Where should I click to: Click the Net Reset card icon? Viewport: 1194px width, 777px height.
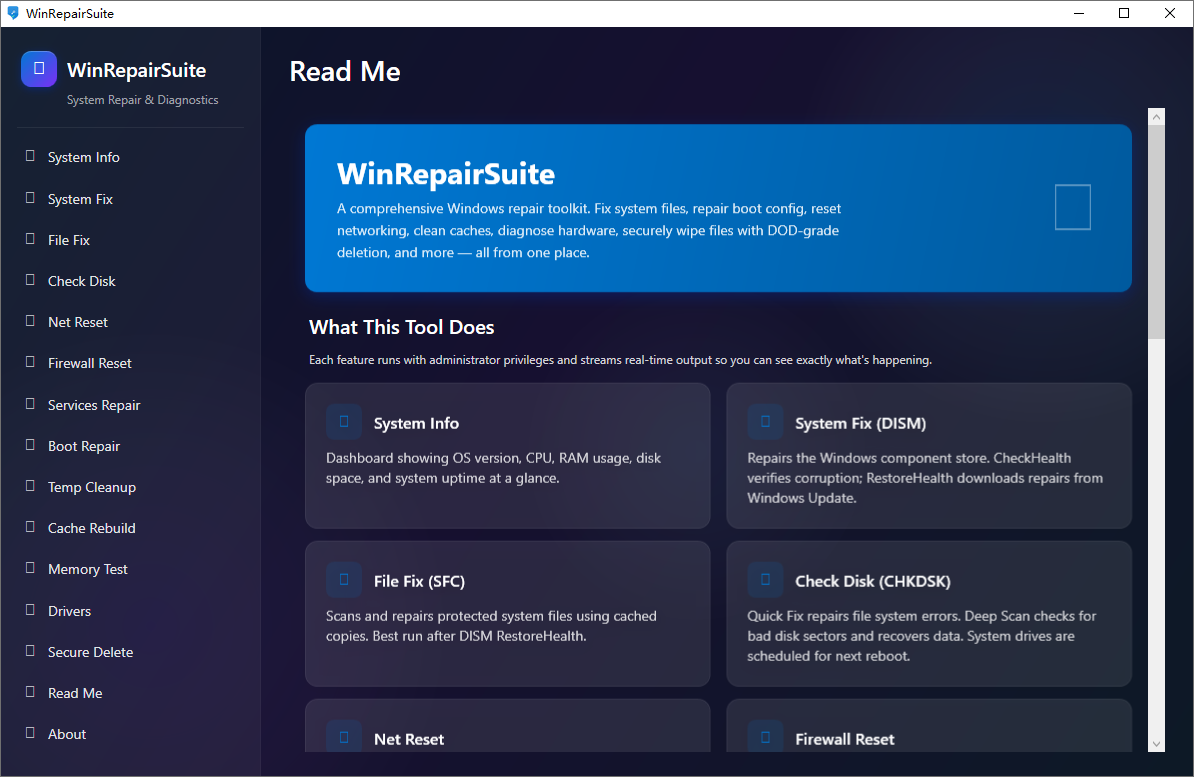coord(344,737)
